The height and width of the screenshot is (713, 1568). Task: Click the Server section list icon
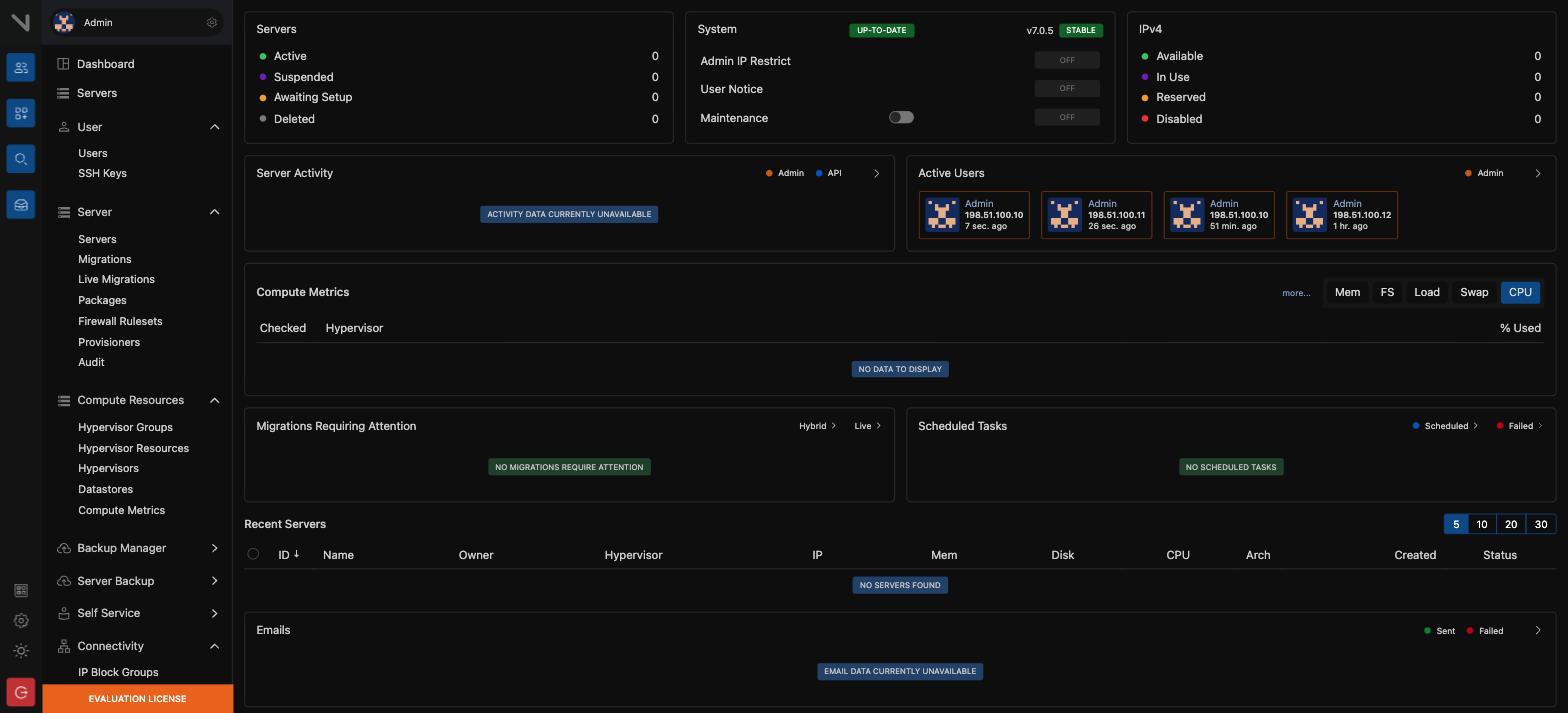coord(64,212)
